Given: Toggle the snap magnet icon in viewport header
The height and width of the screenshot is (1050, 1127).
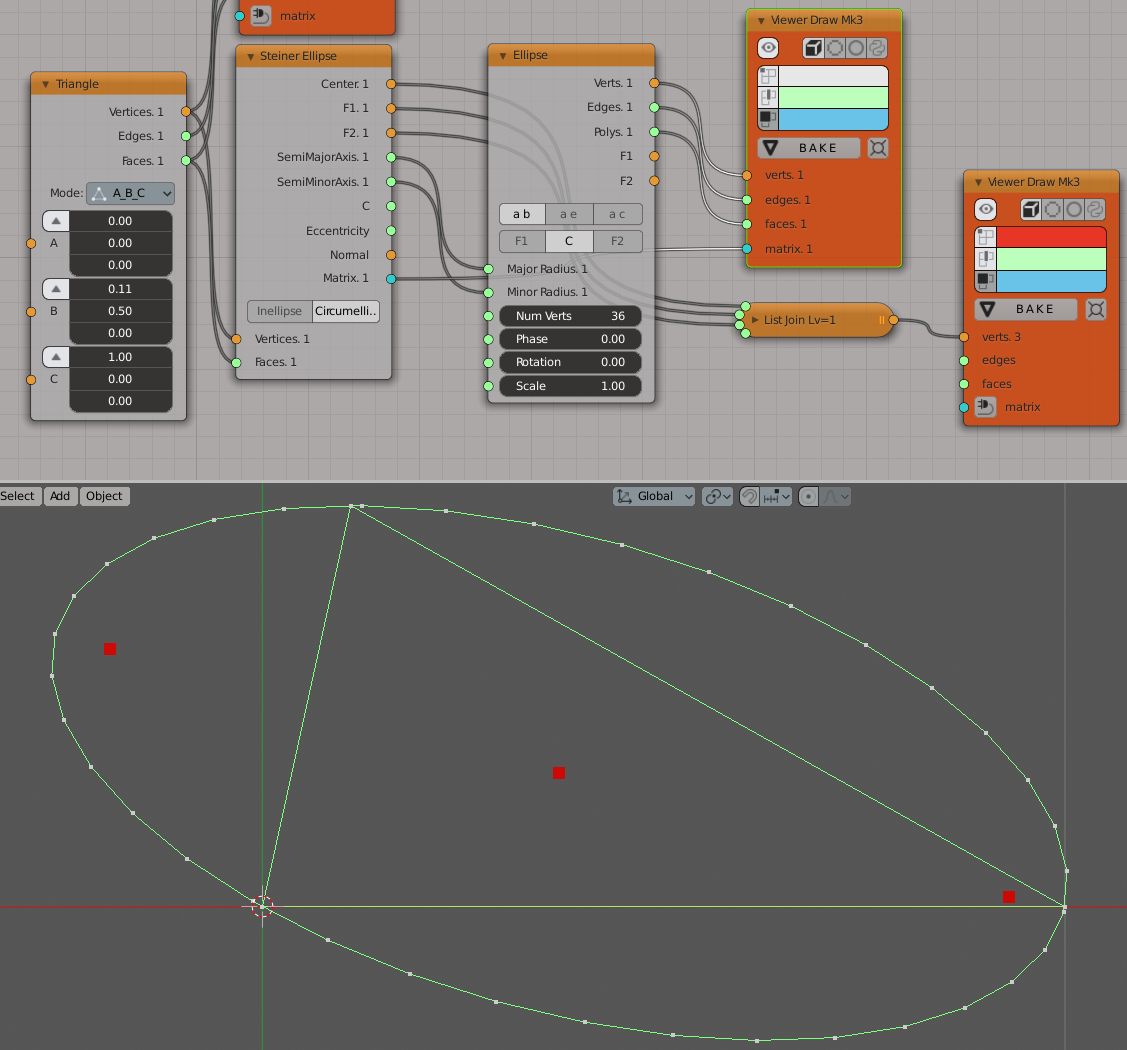Looking at the screenshot, I should (749, 496).
